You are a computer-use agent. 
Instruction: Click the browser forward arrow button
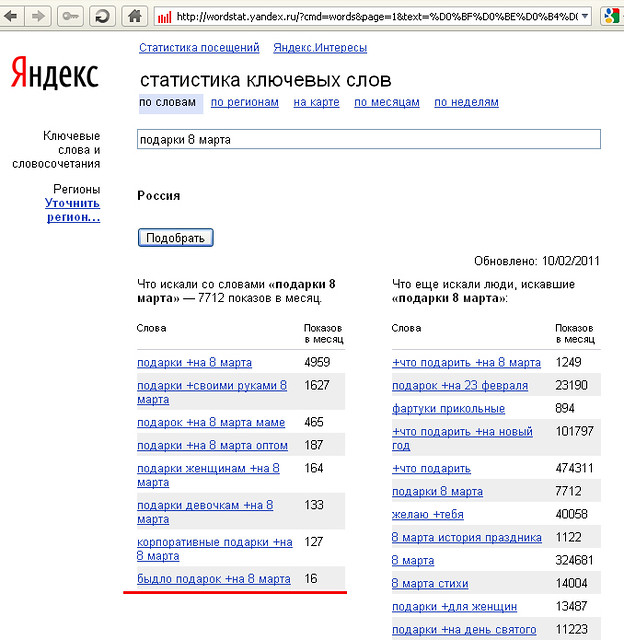pos(38,17)
